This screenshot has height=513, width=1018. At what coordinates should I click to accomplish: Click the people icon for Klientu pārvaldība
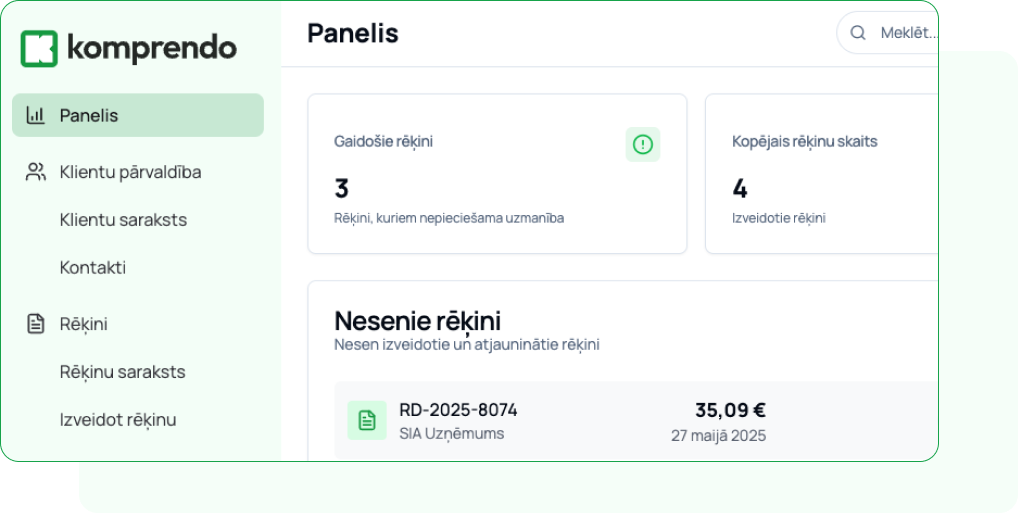click(36, 172)
